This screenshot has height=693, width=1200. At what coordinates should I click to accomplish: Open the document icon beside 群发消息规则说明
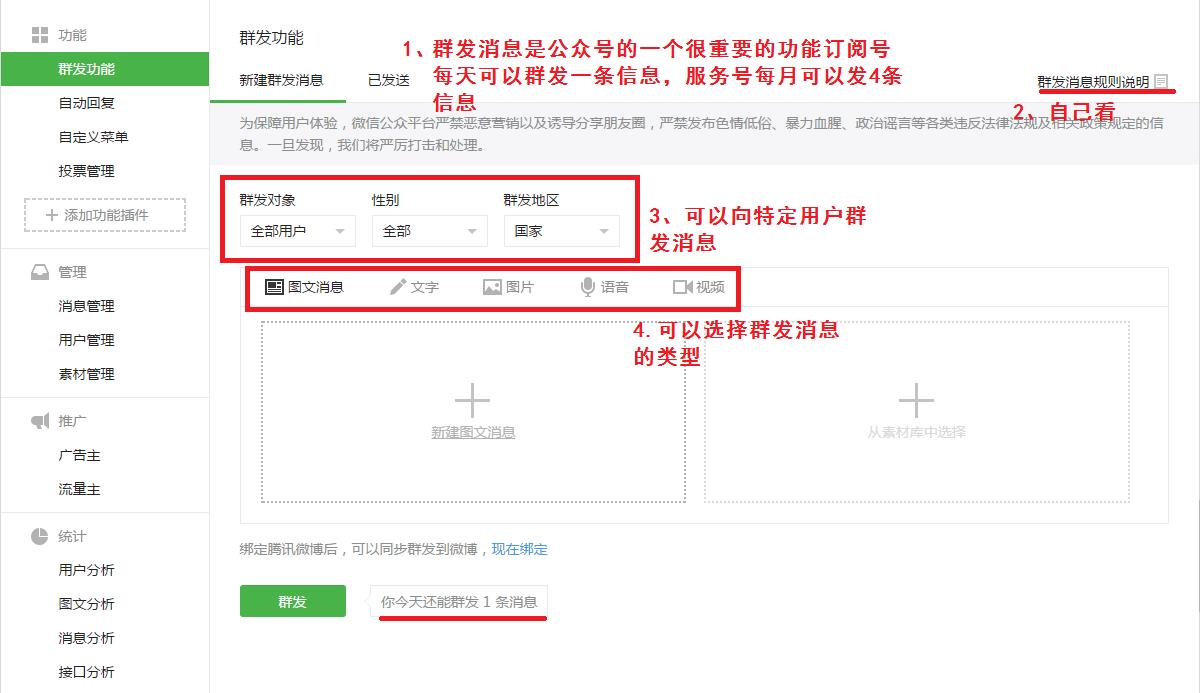pos(1161,81)
